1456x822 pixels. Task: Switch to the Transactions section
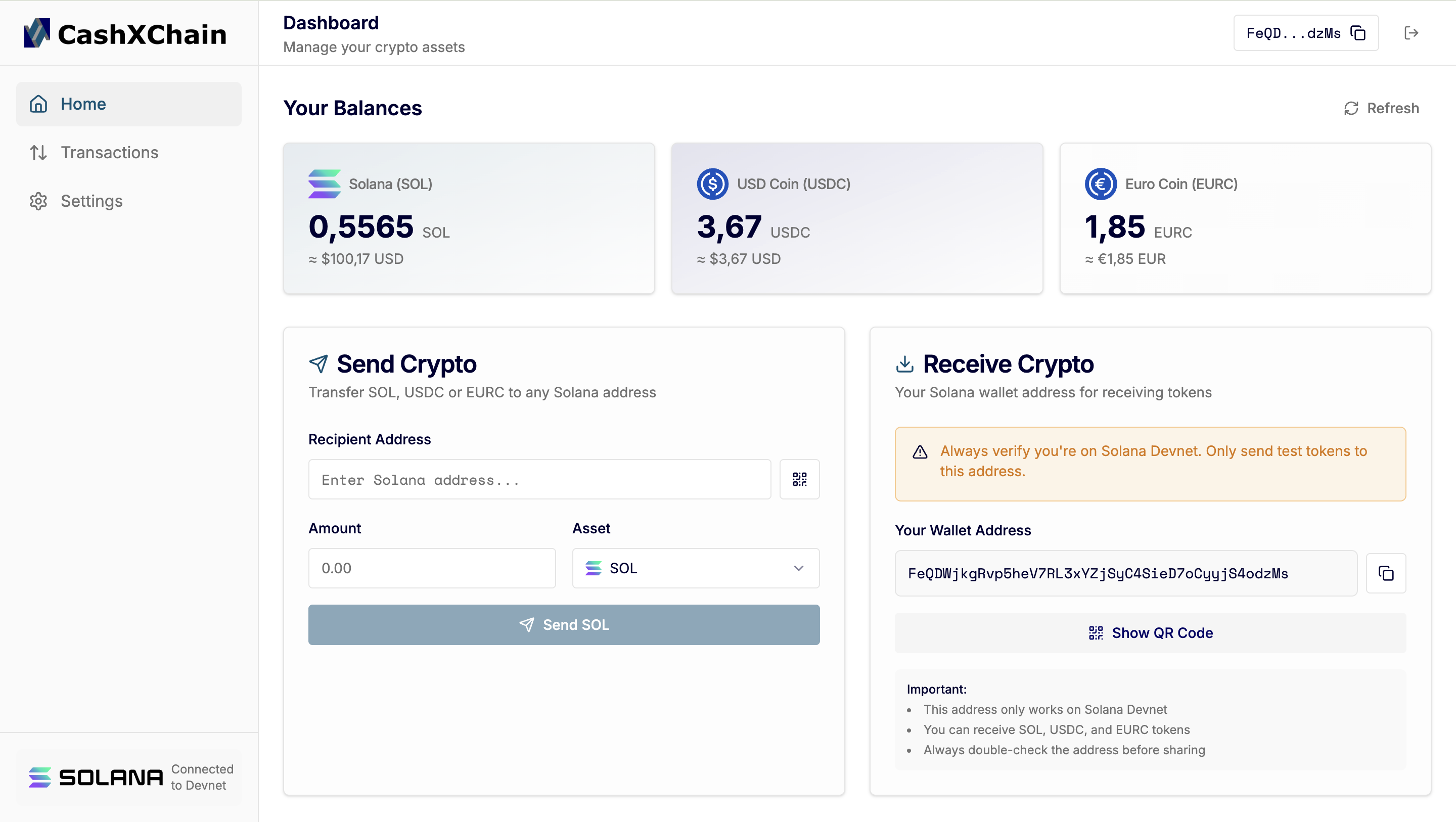coord(109,152)
